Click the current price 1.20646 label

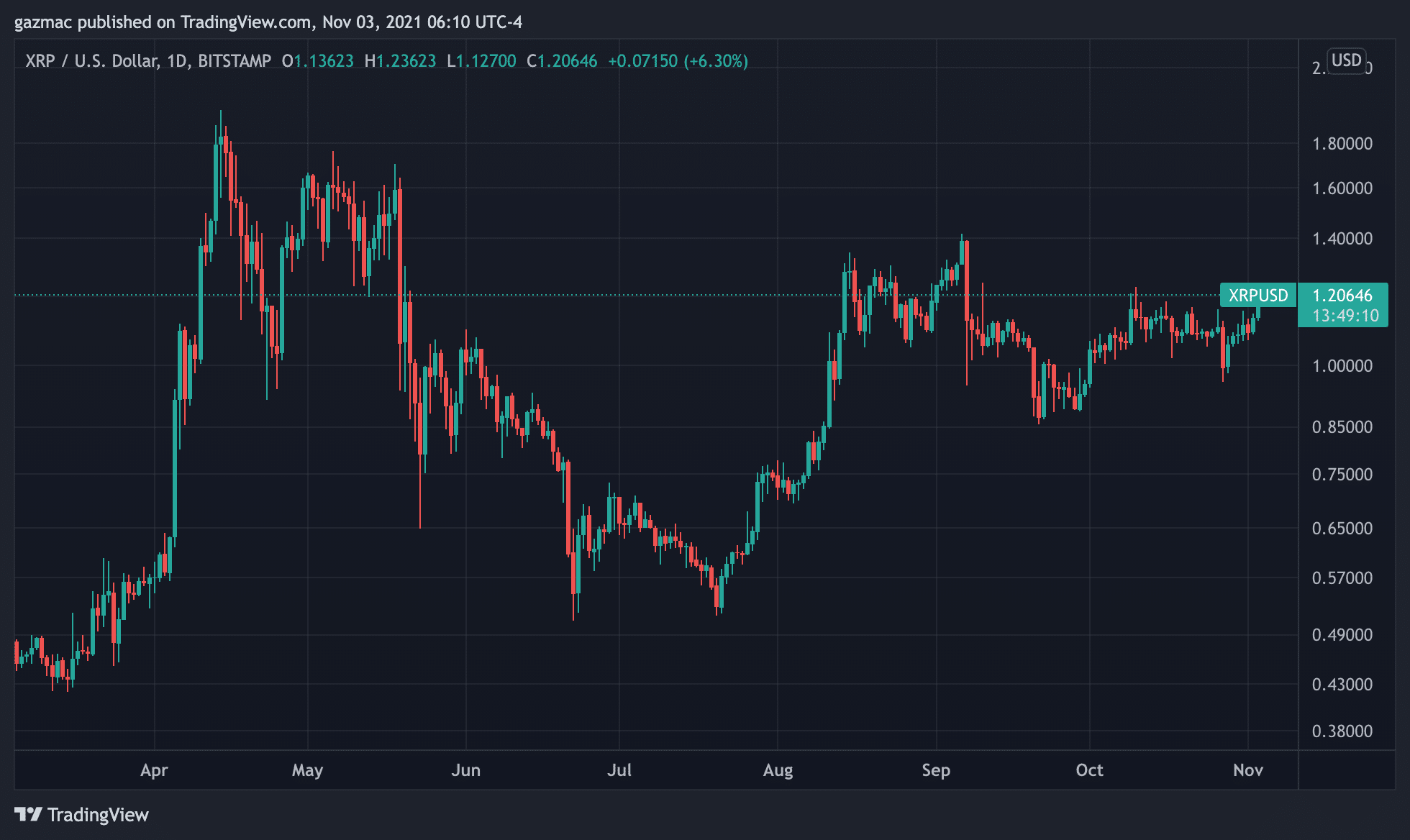pos(1342,296)
